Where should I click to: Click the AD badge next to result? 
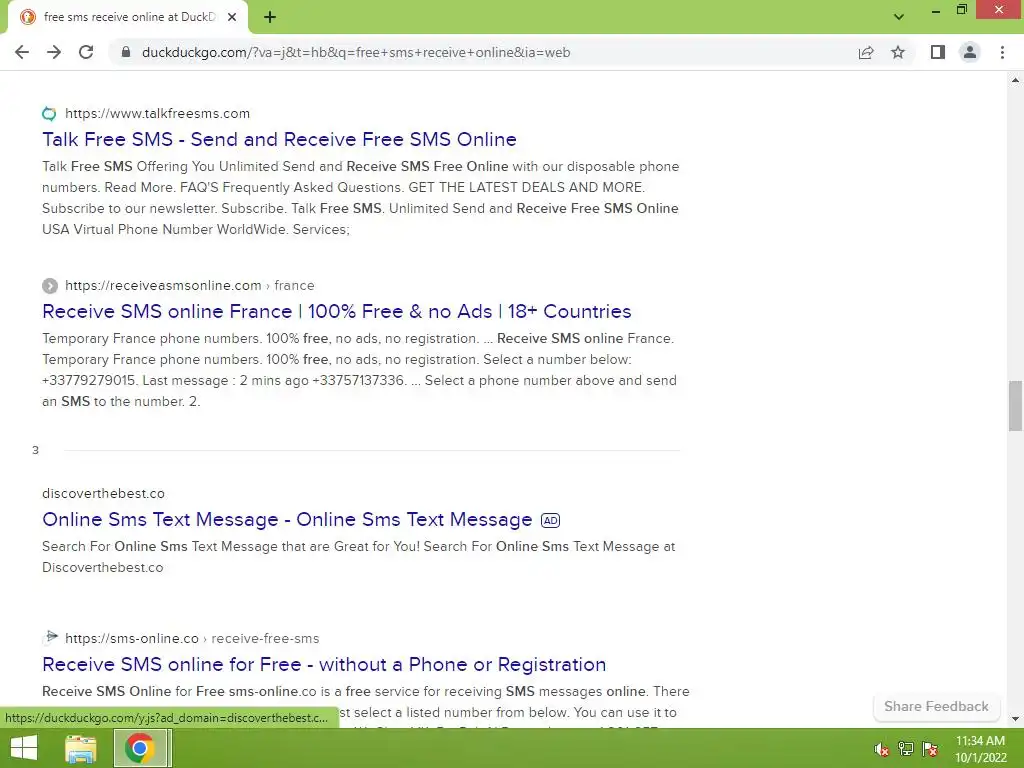tap(551, 520)
